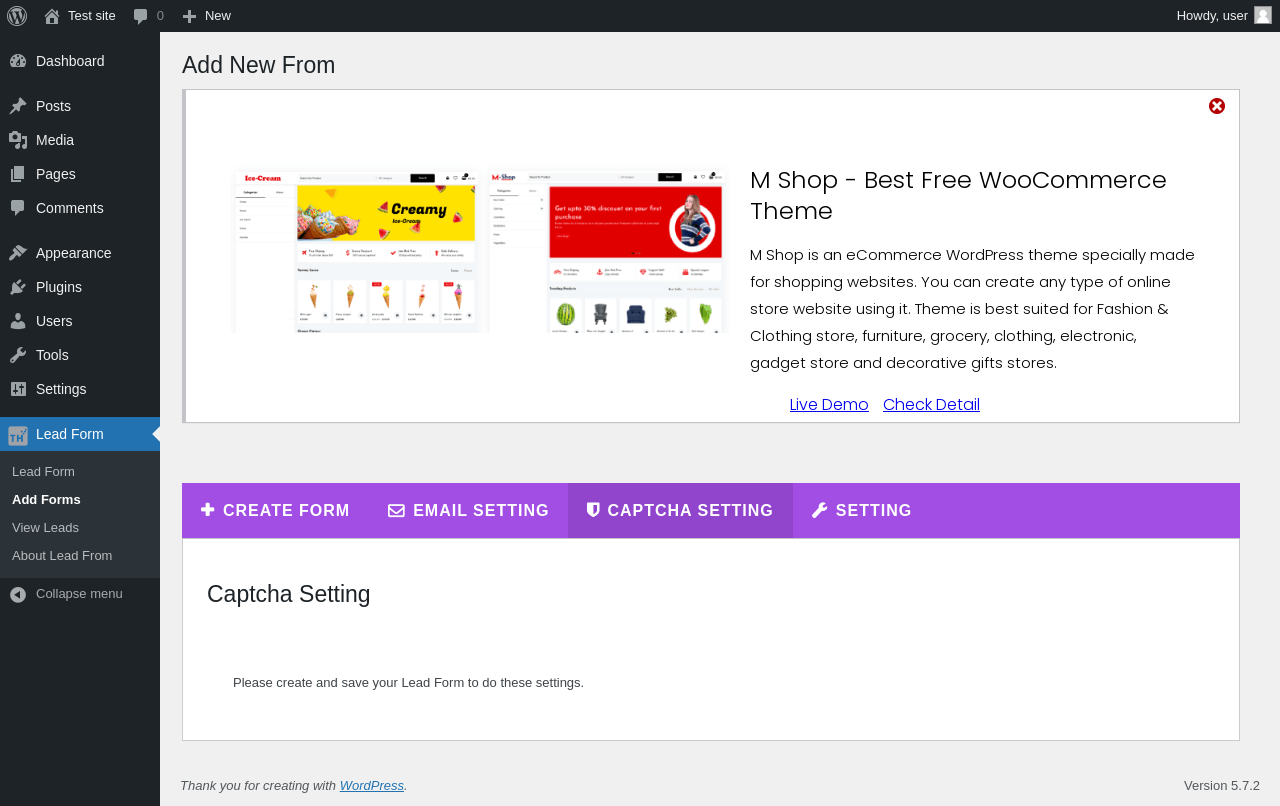
Task: Click the plus icon on Create Form tab
Action: coord(208,510)
